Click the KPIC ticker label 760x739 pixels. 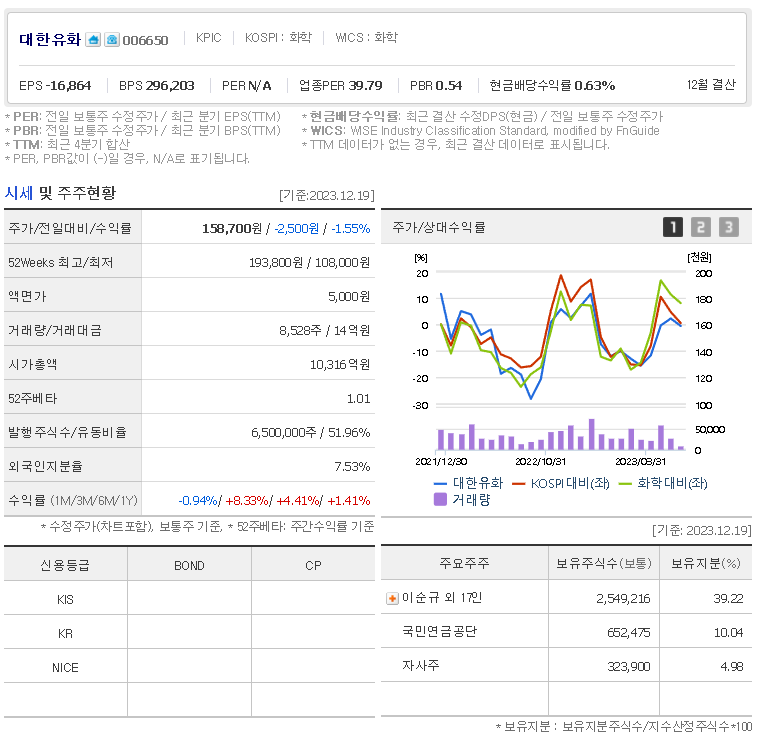click(208, 38)
